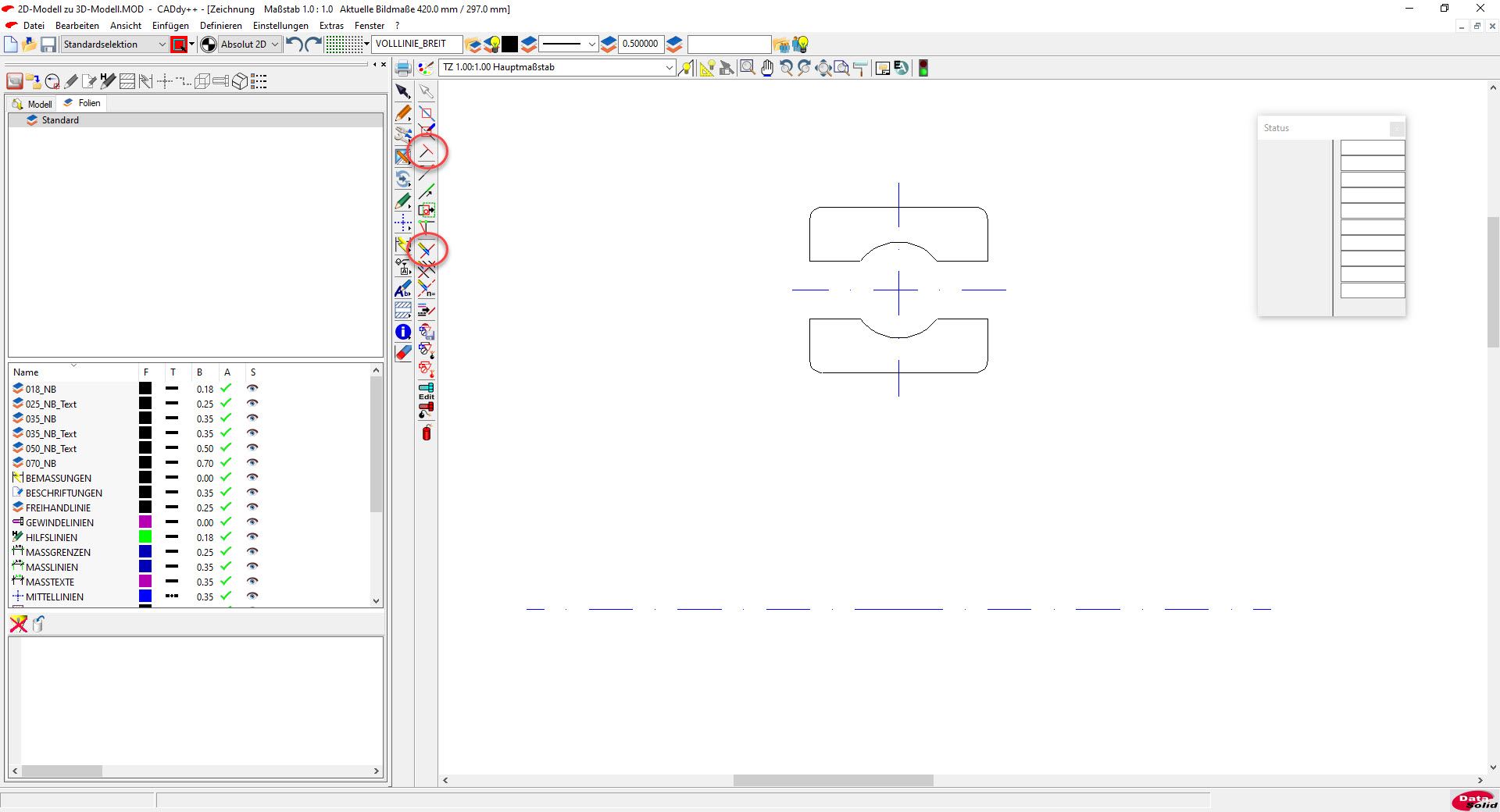Open the Einfügen menu
The height and width of the screenshot is (812, 1500).
coord(170,26)
